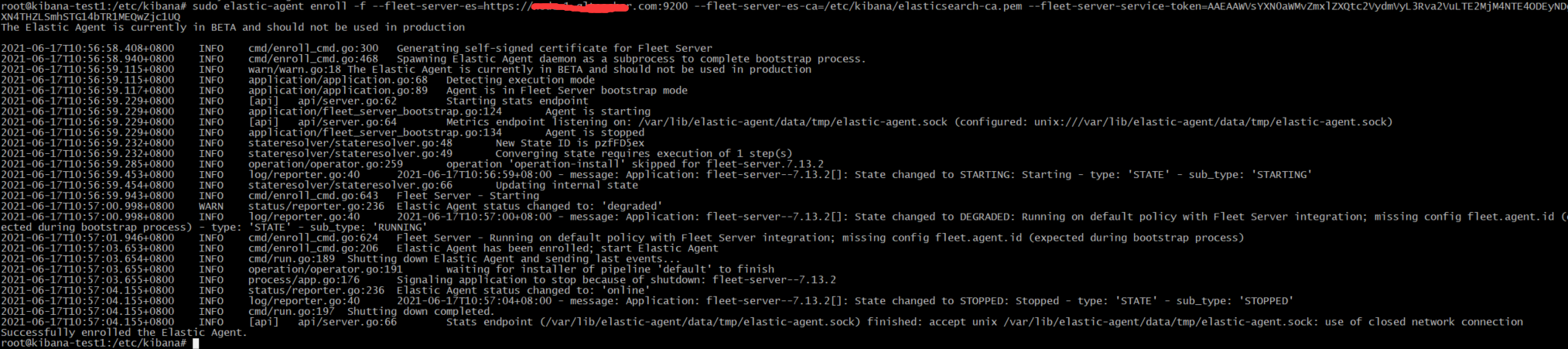Click 'Starting stats endpoint' log message

coord(518,101)
